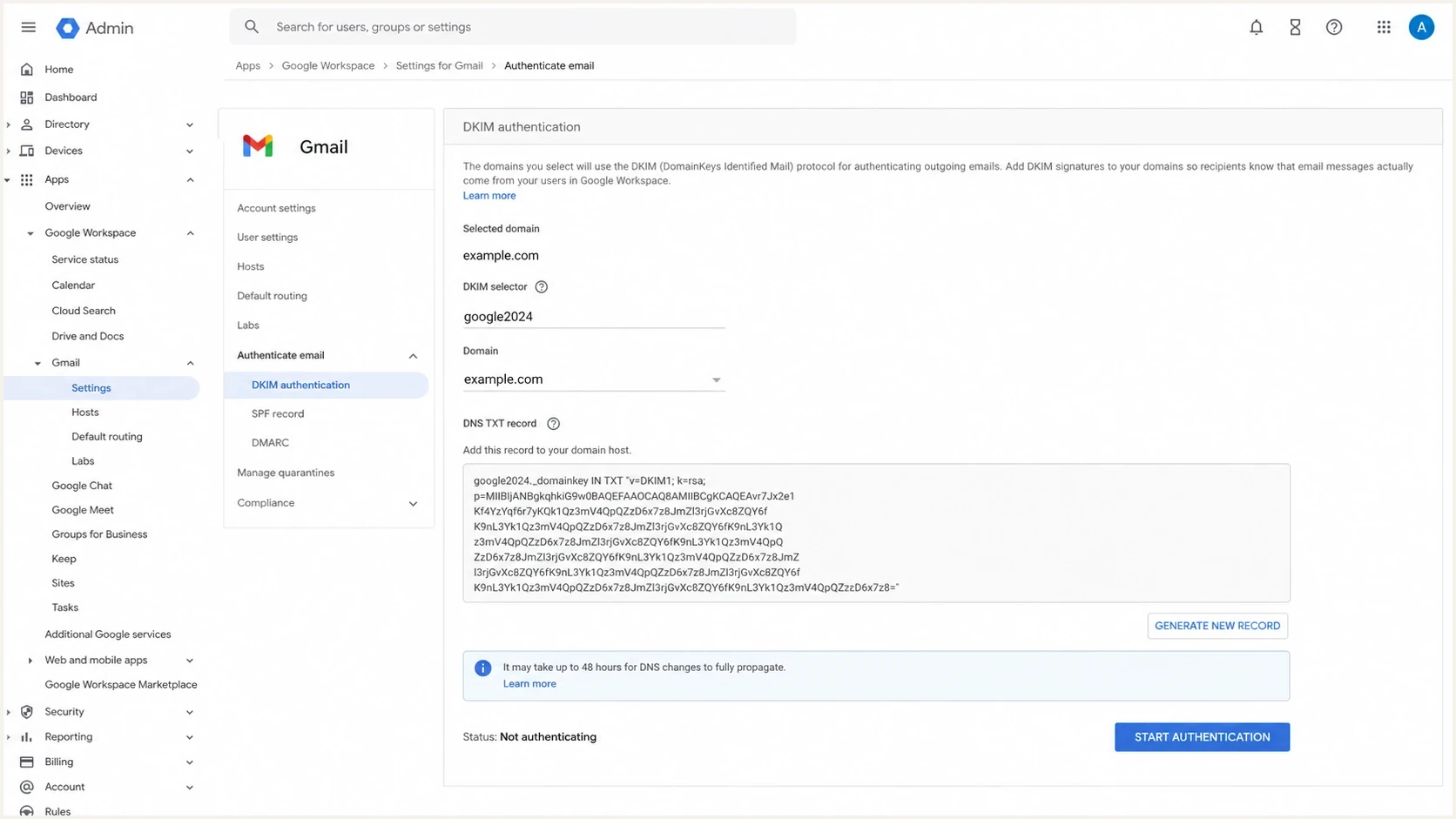This screenshot has width=1456, height=819.
Task: Click the Directory person icon
Action: point(27,124)
